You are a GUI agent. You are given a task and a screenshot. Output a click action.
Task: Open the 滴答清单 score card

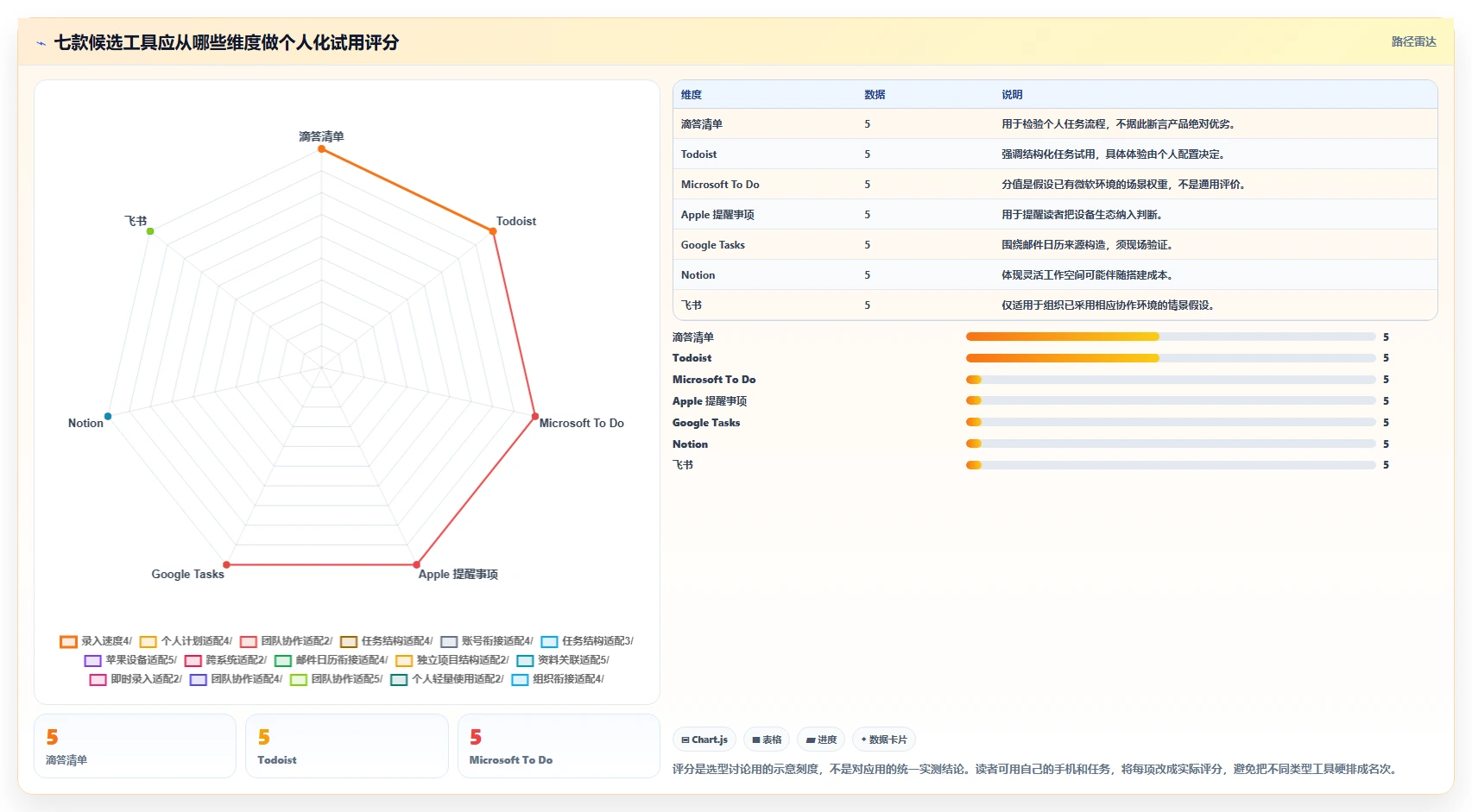[x=135, y=746]
